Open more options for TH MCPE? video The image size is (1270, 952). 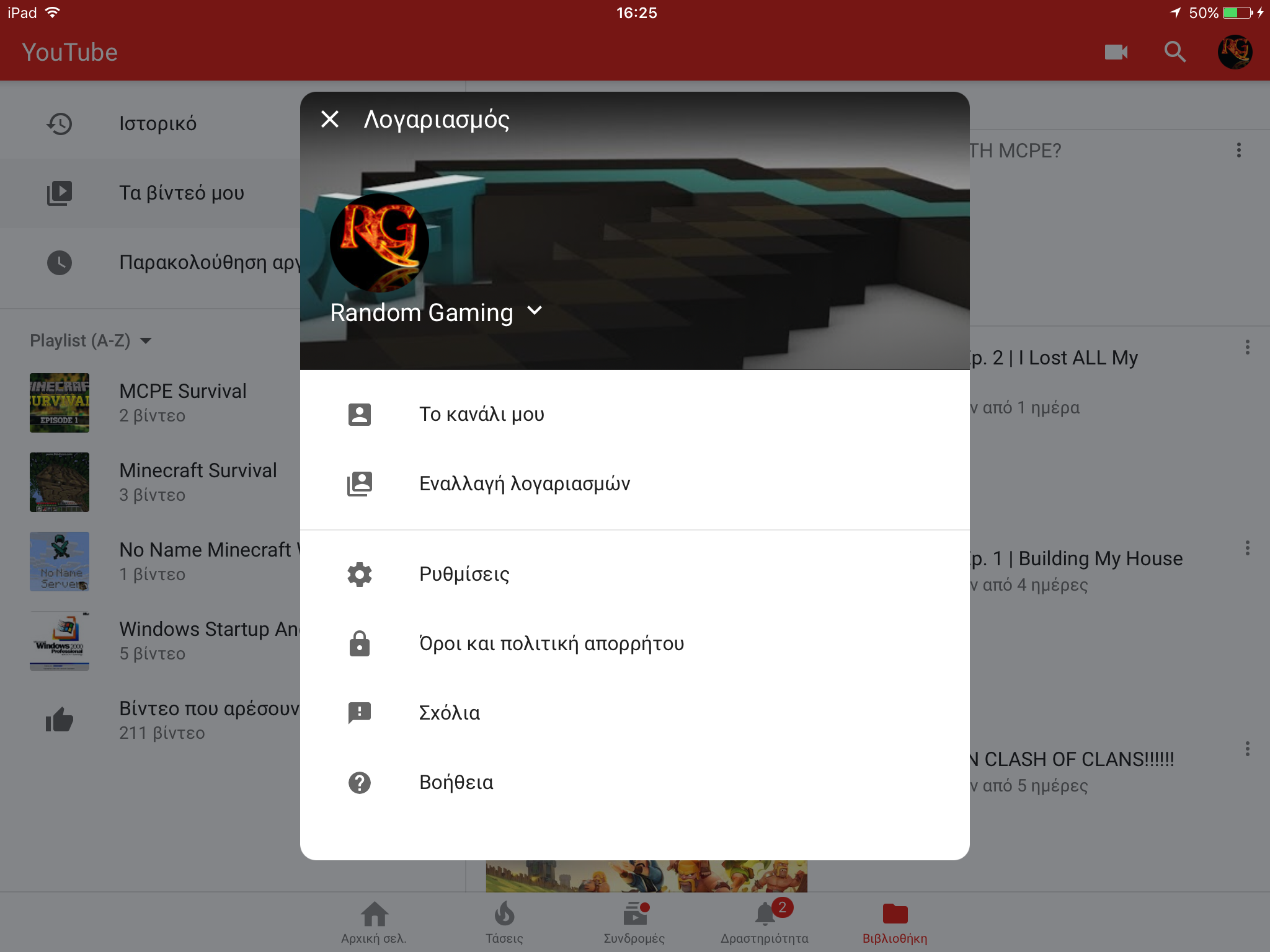(x=1239, y=150)
